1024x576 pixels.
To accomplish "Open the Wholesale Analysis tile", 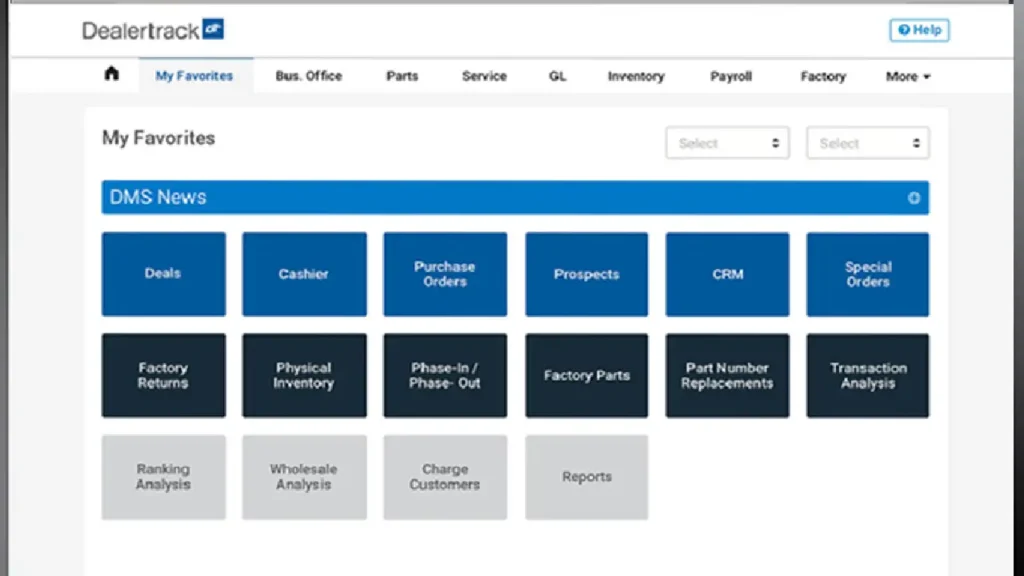I will [x=304, y=477].
